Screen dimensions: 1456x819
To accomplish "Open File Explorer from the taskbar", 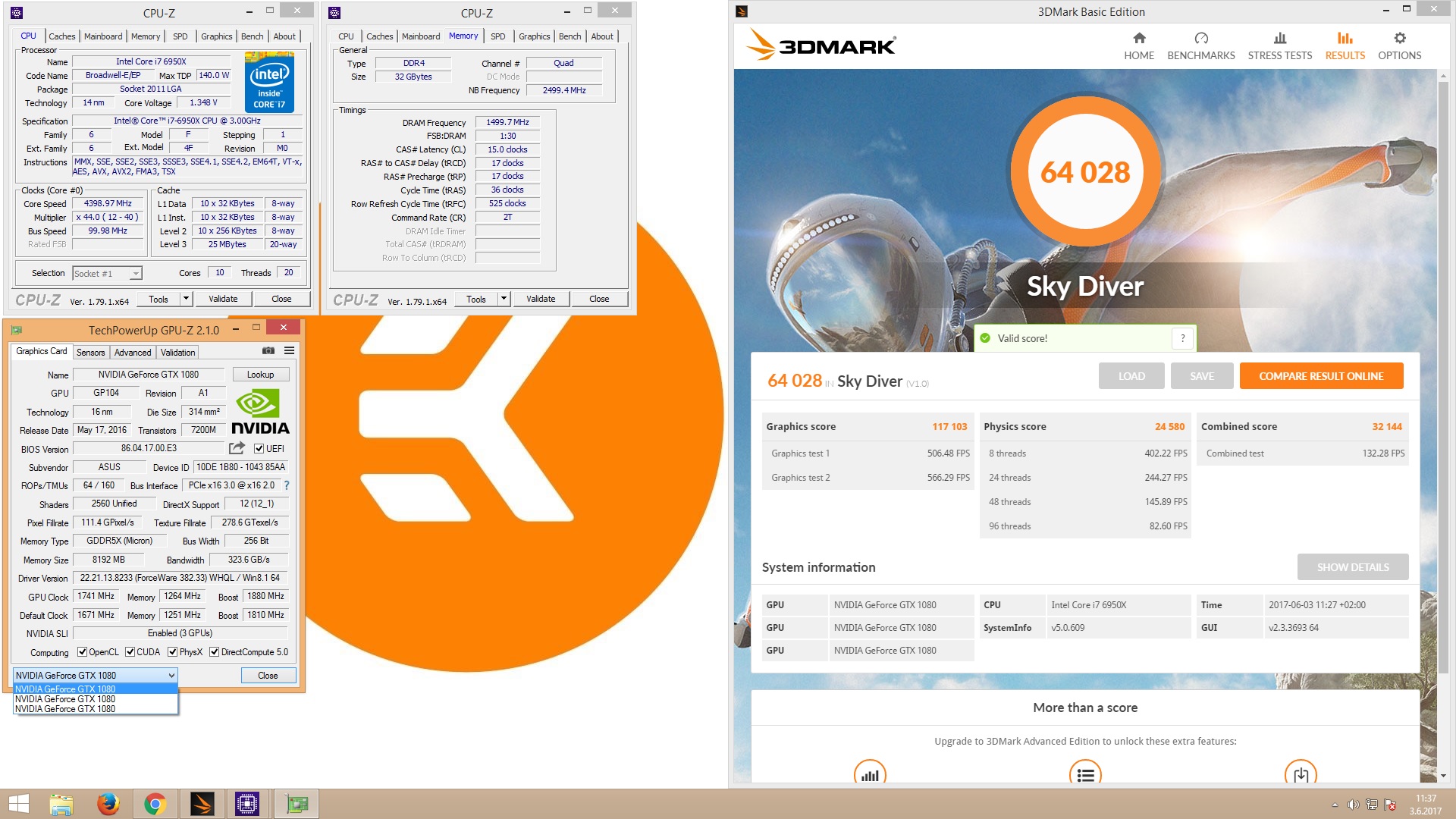I will click(x=61, y=804).
